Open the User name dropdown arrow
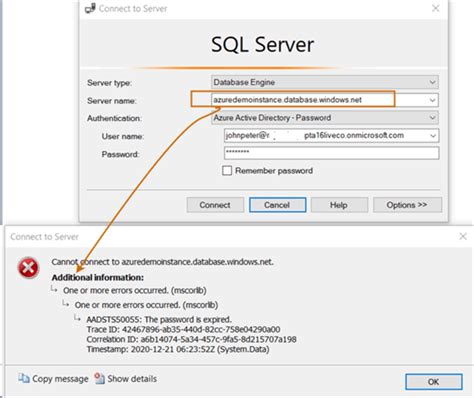The width and height of the screenshot is (474, 398). (433, 136)
